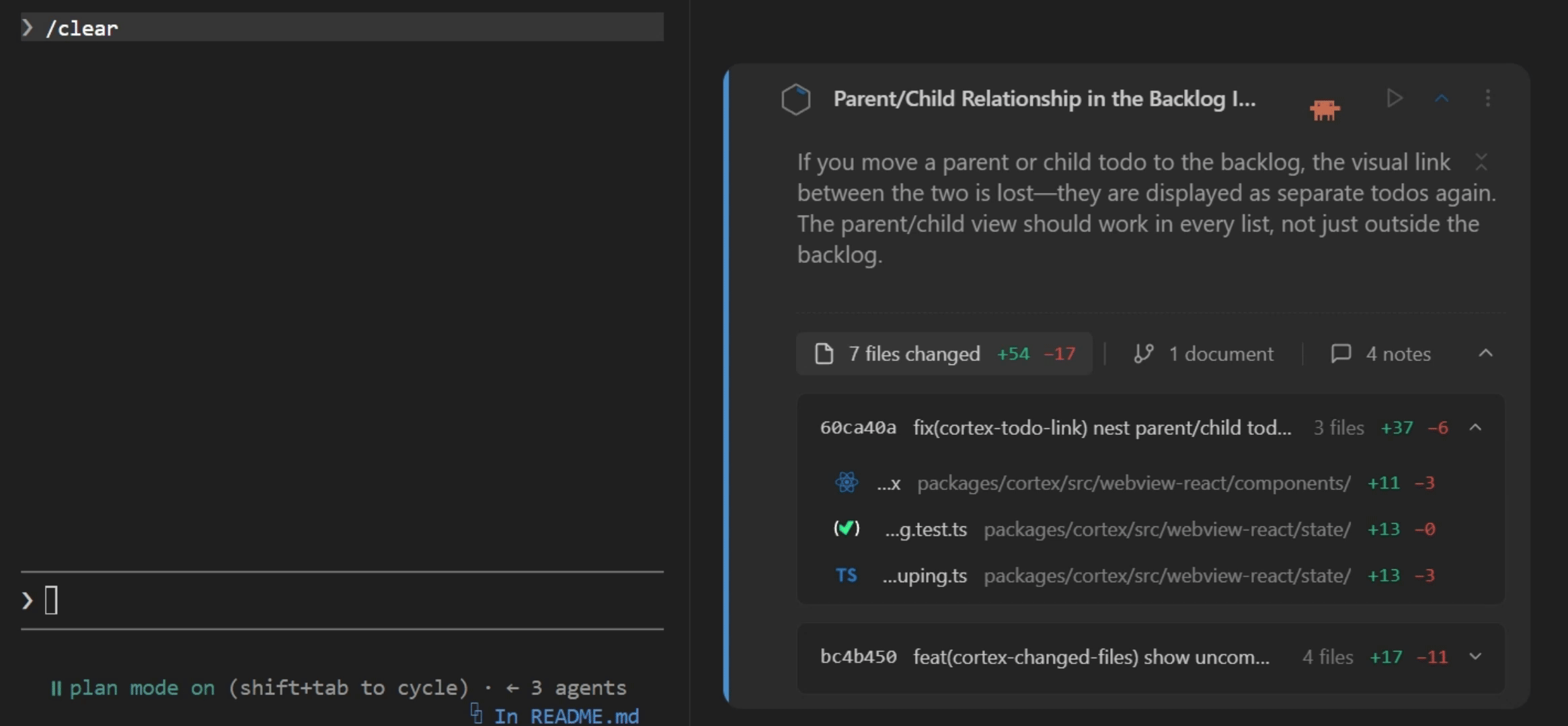The width and height of the screenshot is (1568, 726).
Task: Open the ...x component file
Action: pos(888,483)
